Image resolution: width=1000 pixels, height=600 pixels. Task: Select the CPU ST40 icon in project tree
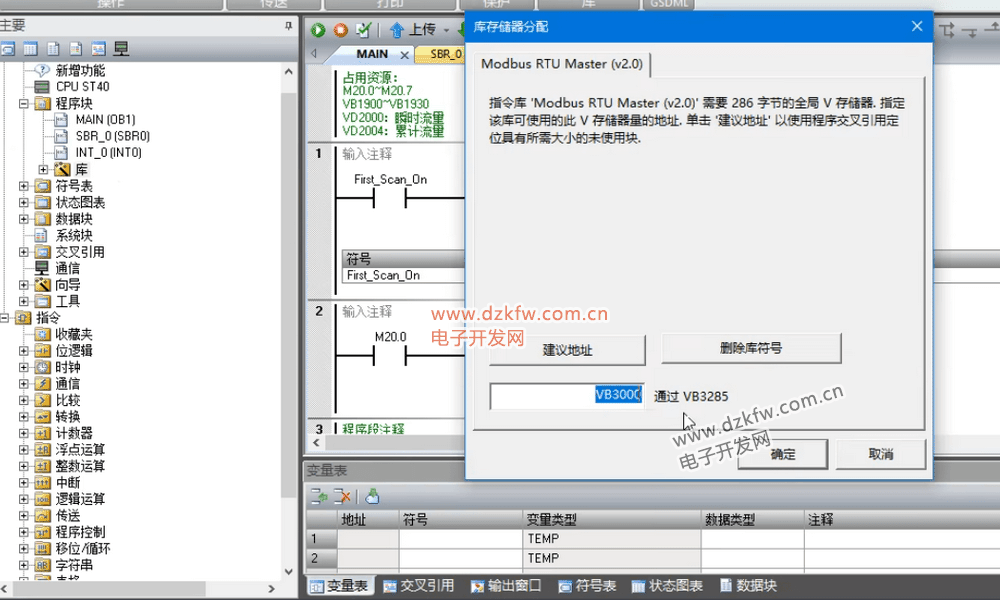pyautogui.click(x=41, y=87)
